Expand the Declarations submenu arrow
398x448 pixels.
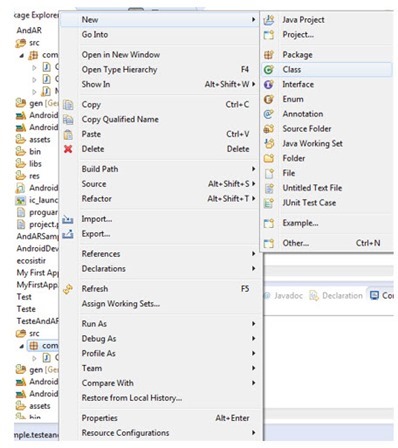253,269
